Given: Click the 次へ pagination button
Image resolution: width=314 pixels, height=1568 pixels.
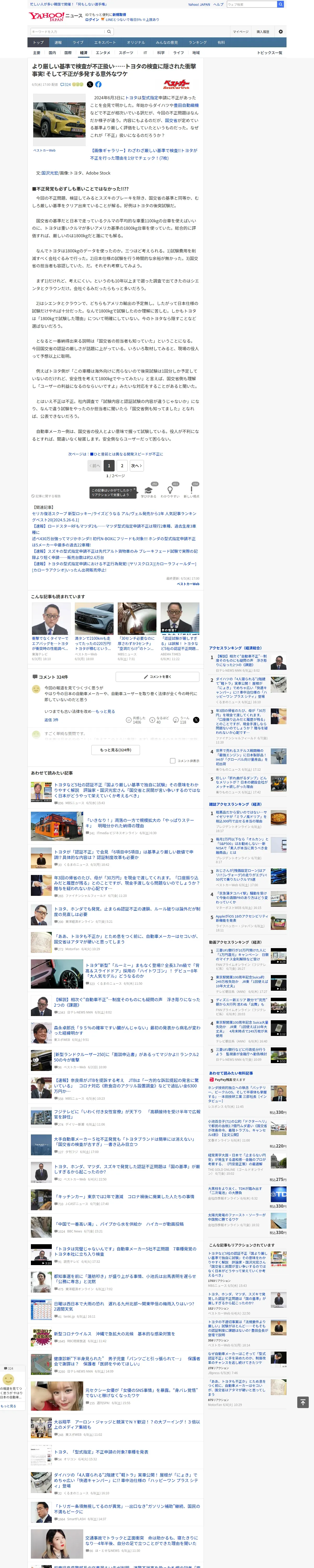Looking at the screenshot, I should point(137,466).
